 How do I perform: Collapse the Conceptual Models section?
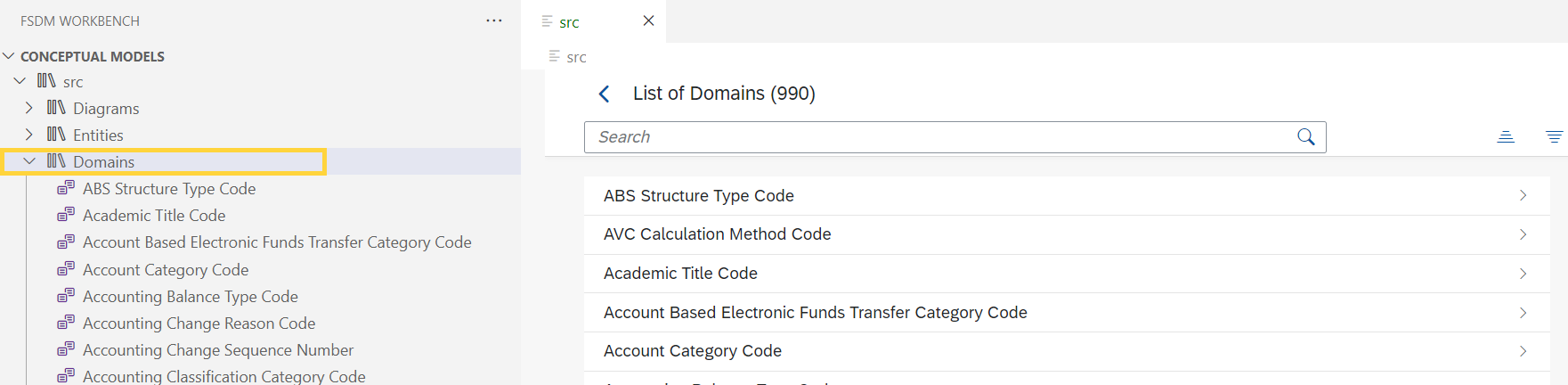[9, 56]
